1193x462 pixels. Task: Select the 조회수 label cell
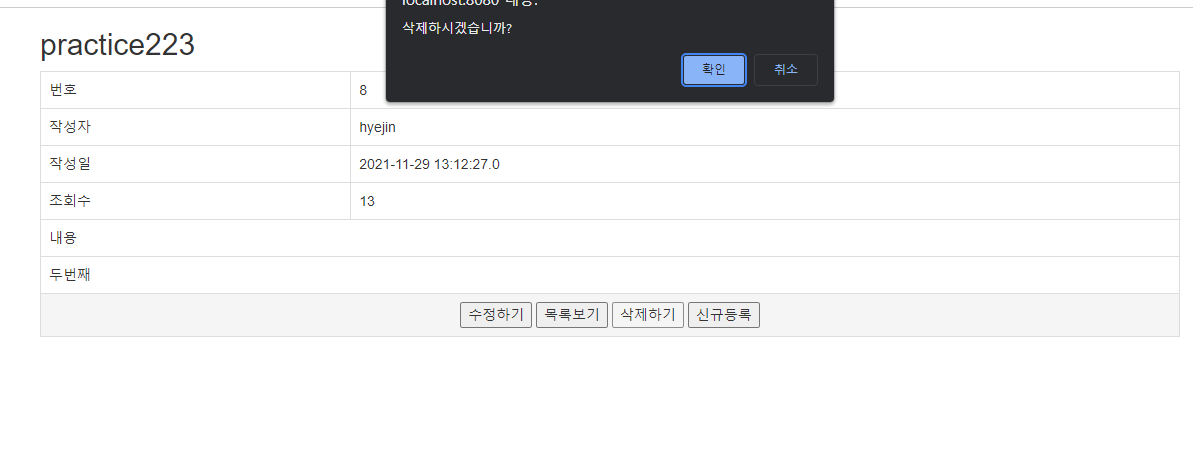tap(196, 201)
